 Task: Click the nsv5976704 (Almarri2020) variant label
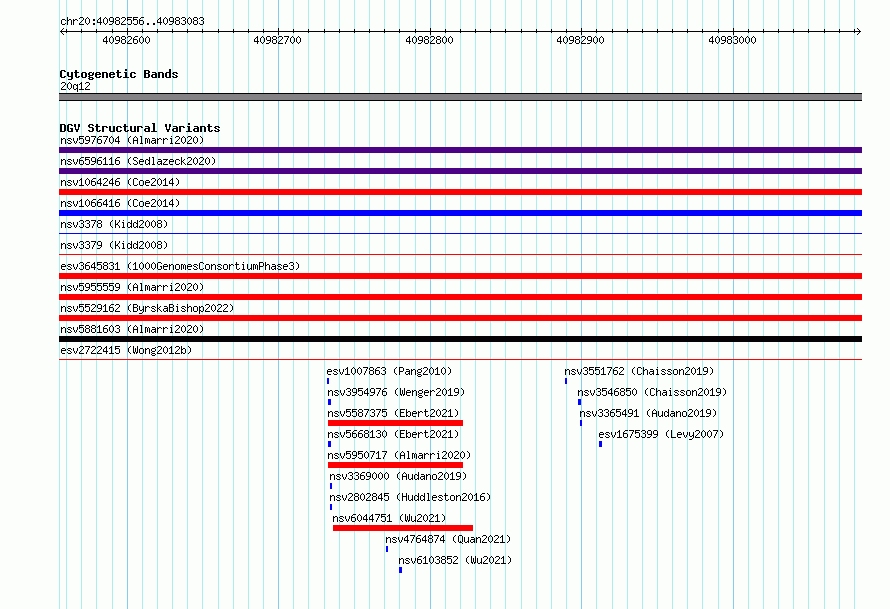pyautogui.click(x=132, y=140)
